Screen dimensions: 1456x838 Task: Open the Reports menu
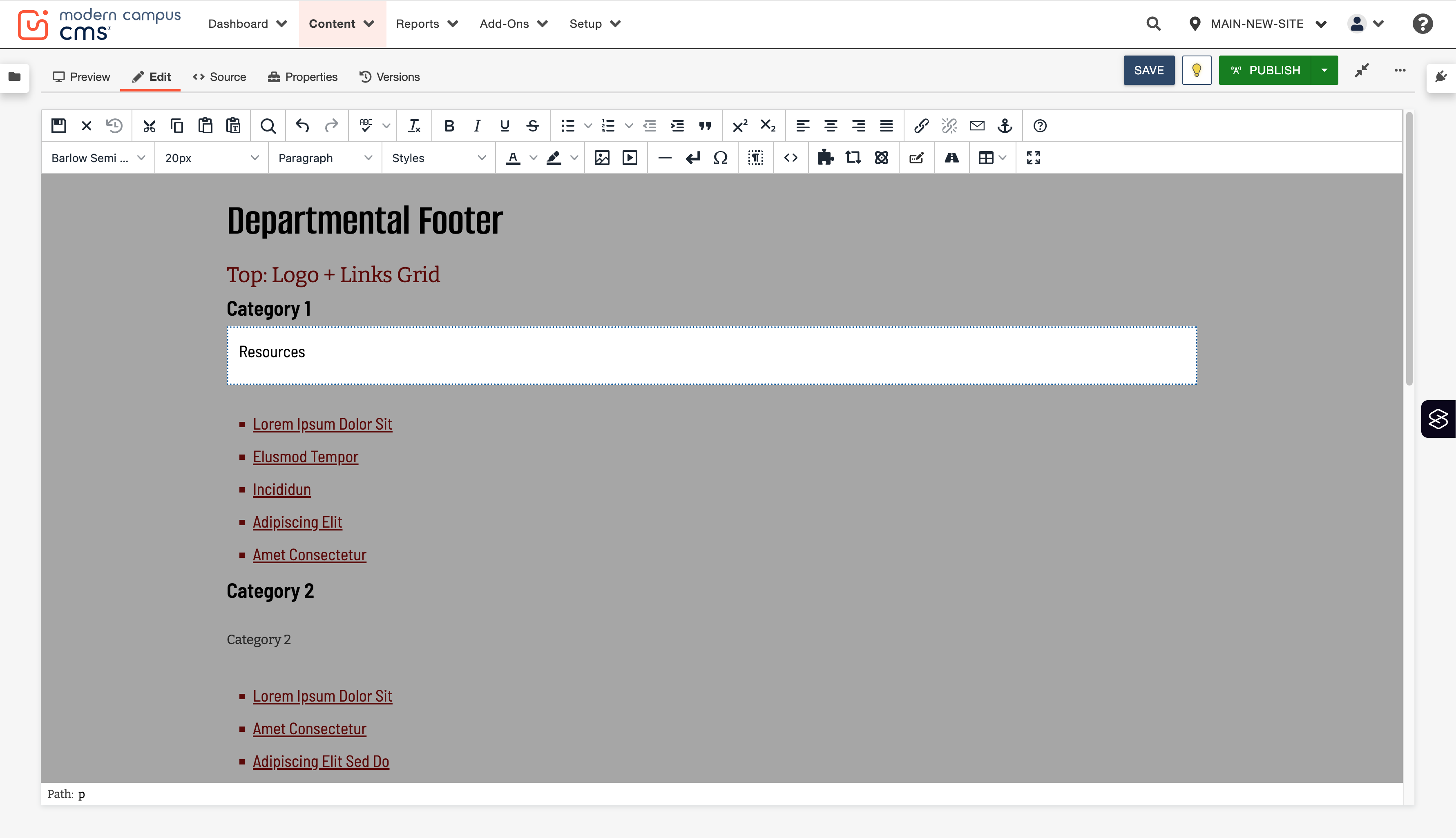click(427, 24)
